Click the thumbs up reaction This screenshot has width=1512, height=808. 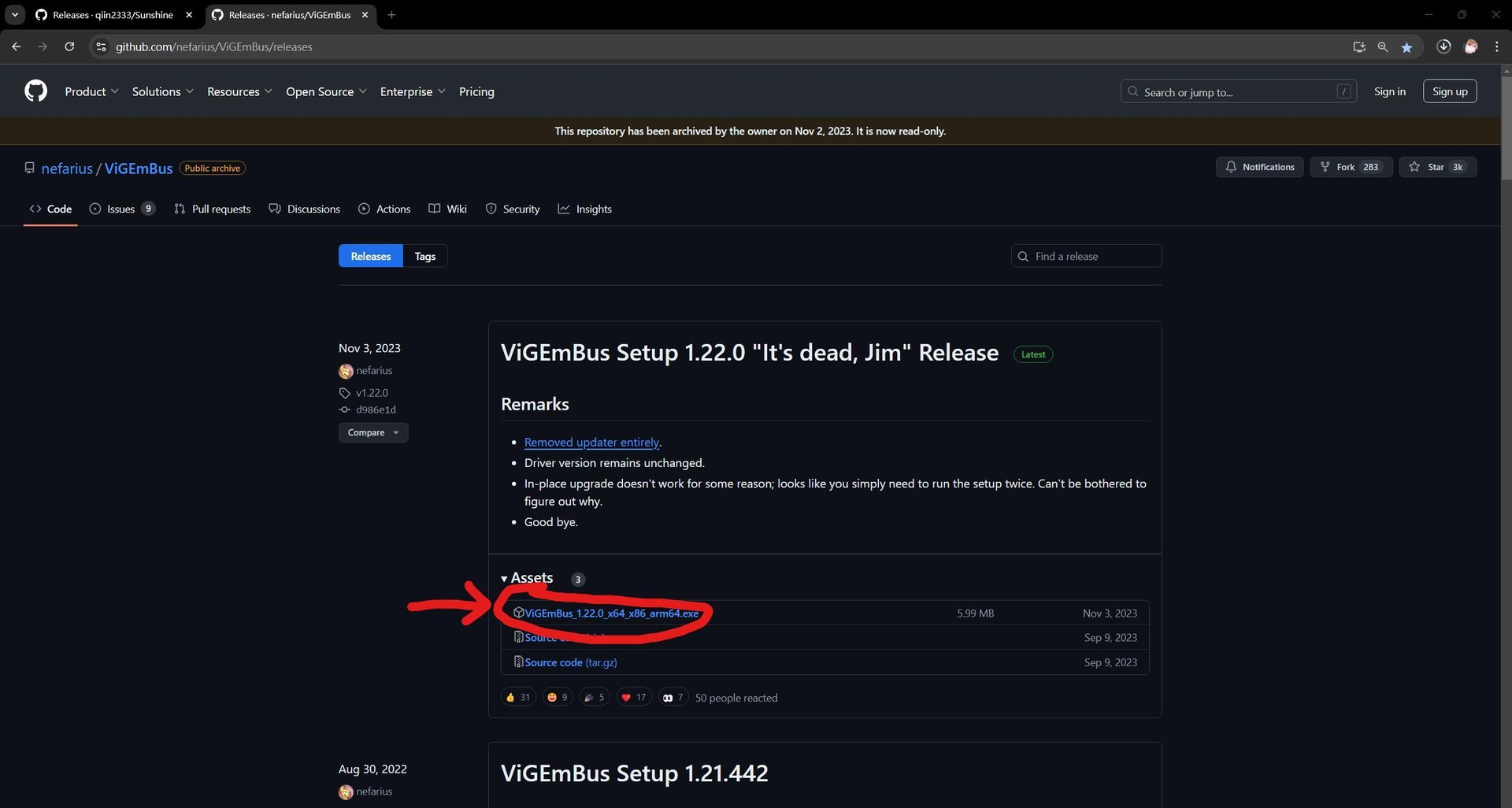(517, 698)
